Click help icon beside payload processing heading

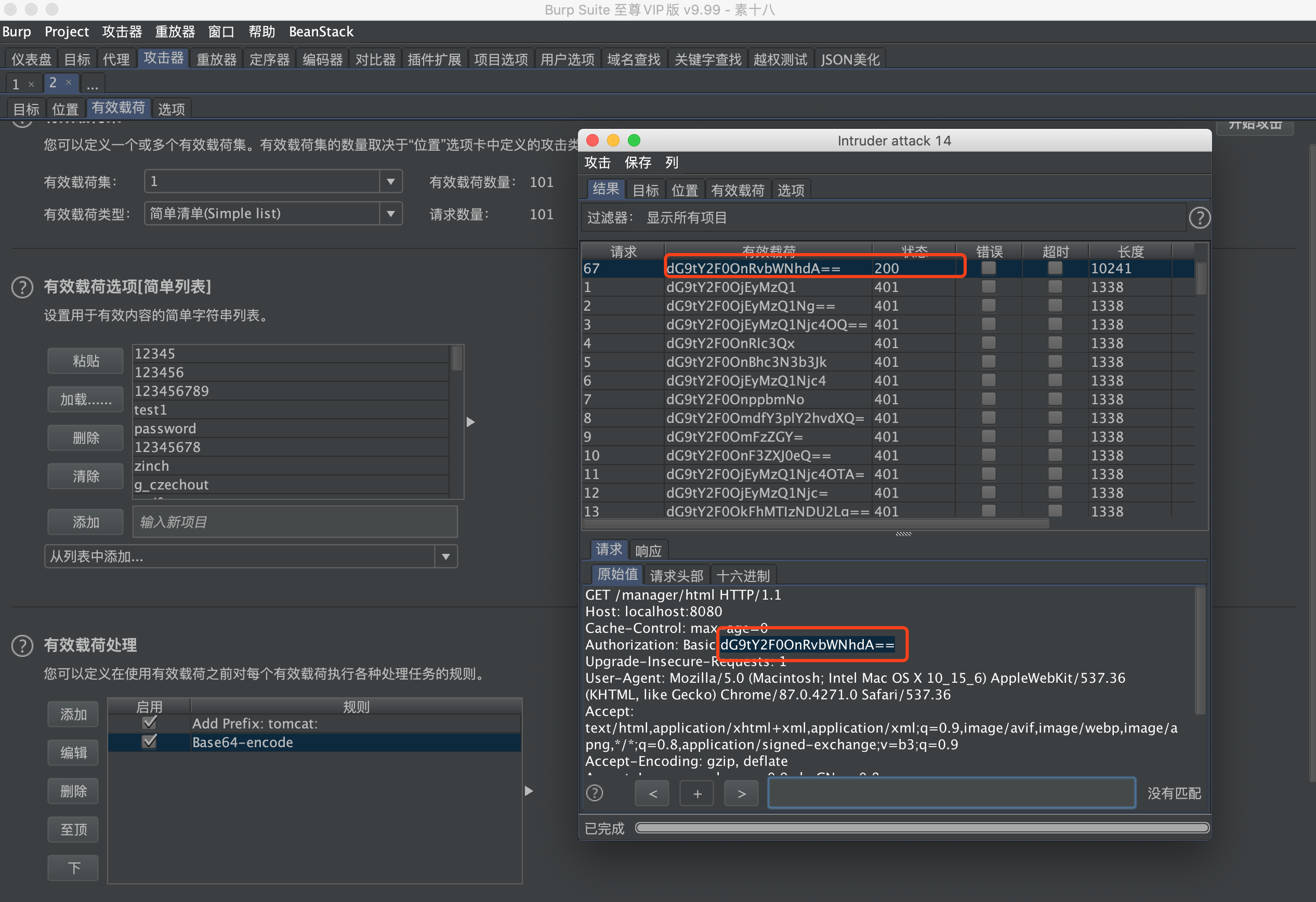click(x=22, y=645)
